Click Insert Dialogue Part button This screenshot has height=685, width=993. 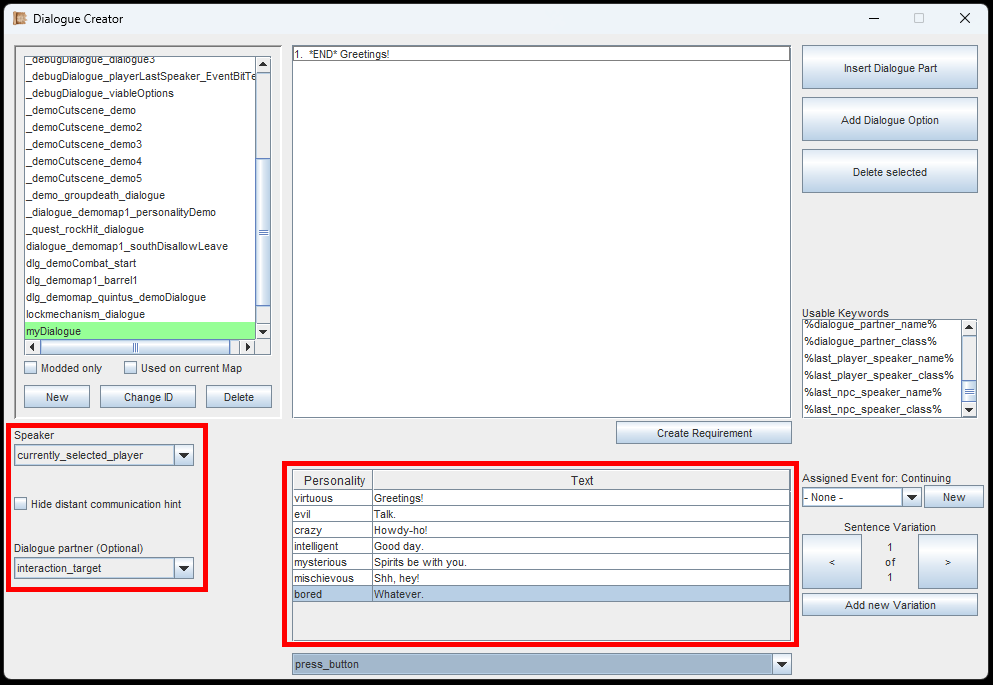click(889, 68)
